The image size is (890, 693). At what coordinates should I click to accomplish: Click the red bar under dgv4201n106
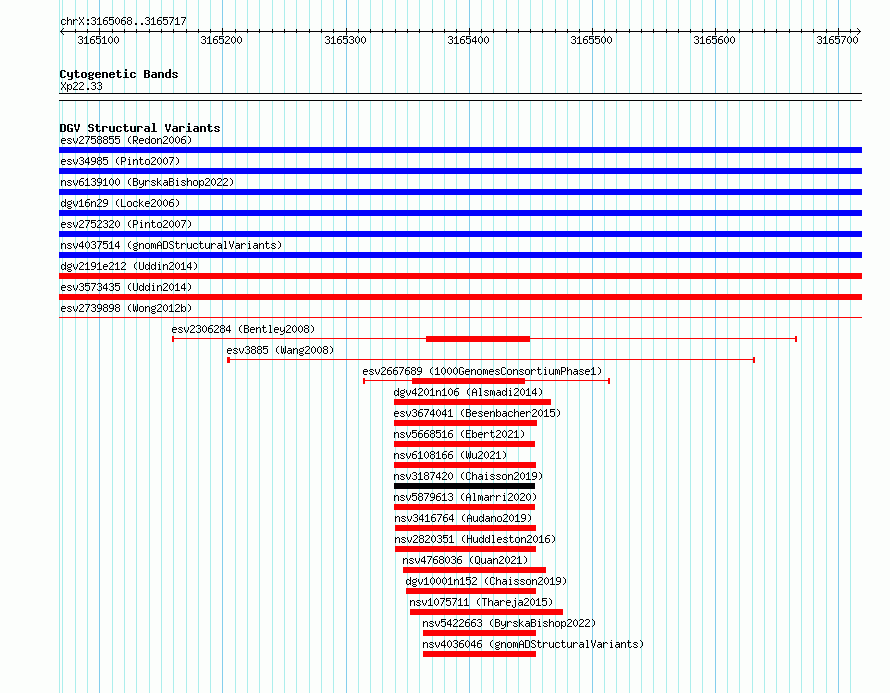472,402
